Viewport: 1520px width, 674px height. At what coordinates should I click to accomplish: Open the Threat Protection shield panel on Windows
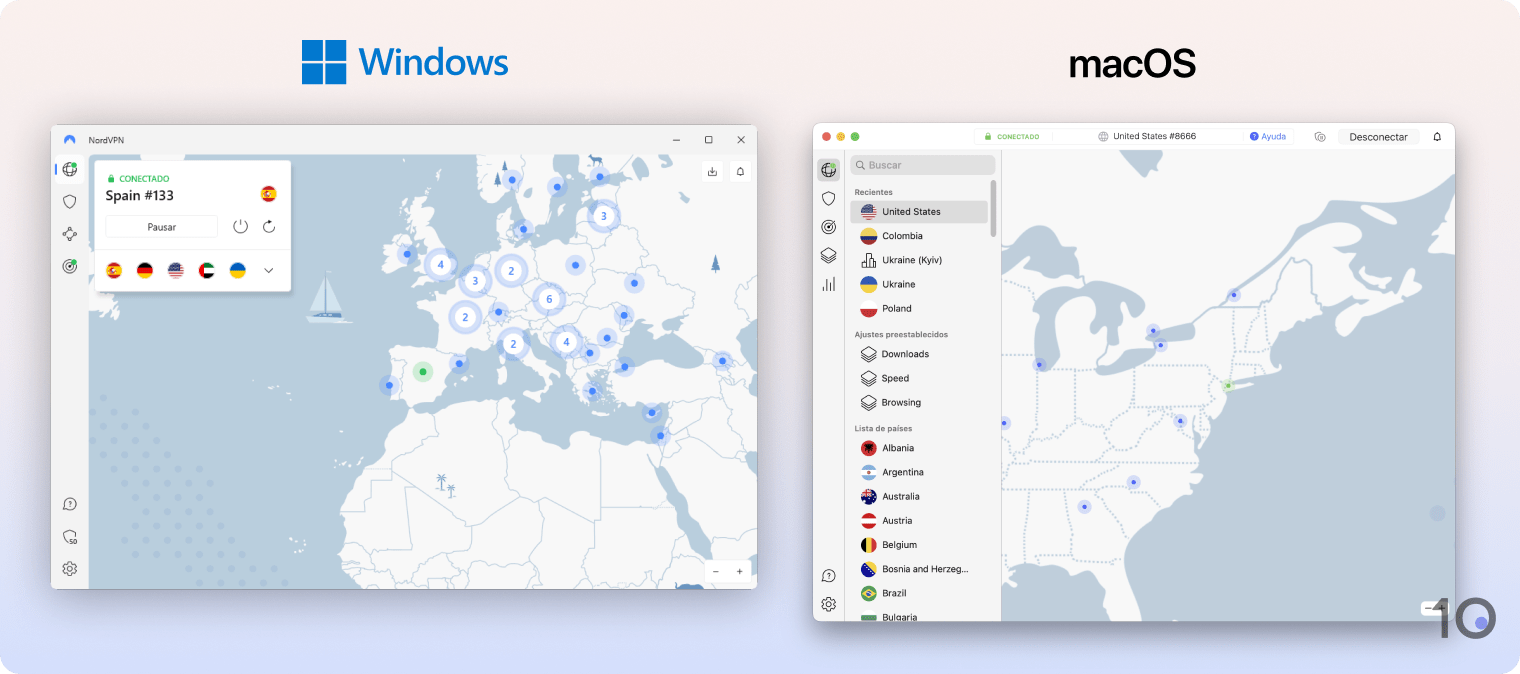69,201
